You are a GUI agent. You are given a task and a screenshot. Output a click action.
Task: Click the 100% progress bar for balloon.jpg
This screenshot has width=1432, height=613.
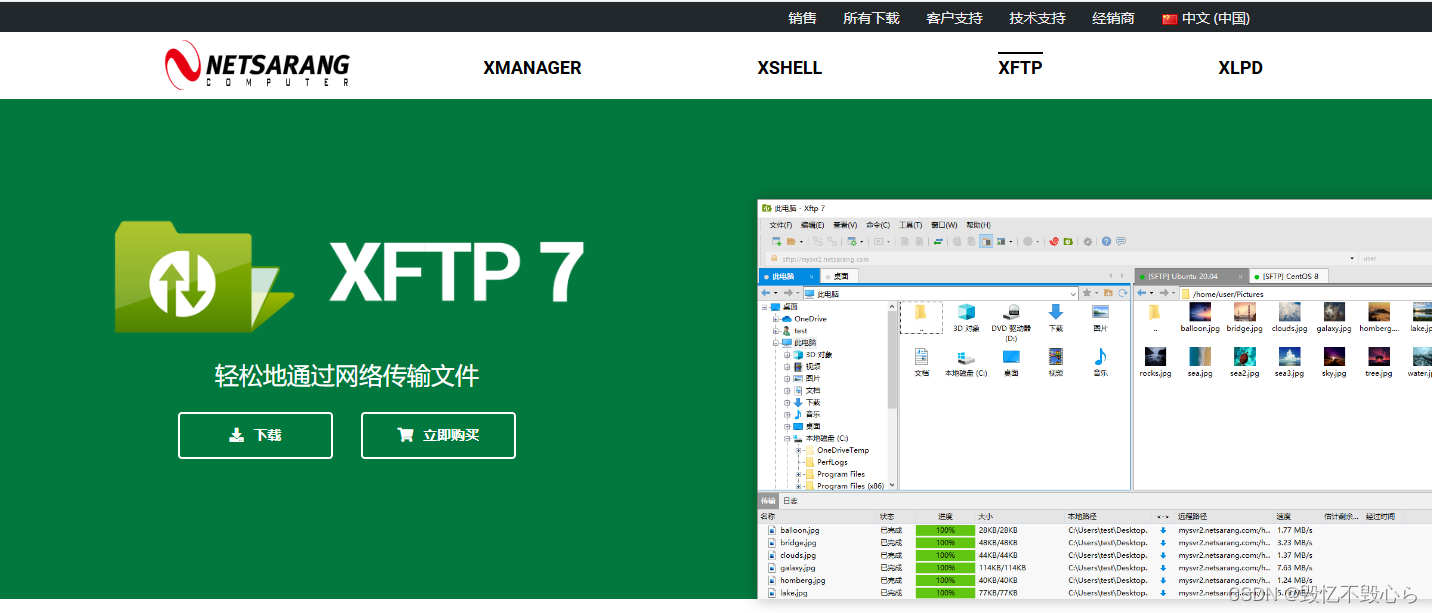945,530
